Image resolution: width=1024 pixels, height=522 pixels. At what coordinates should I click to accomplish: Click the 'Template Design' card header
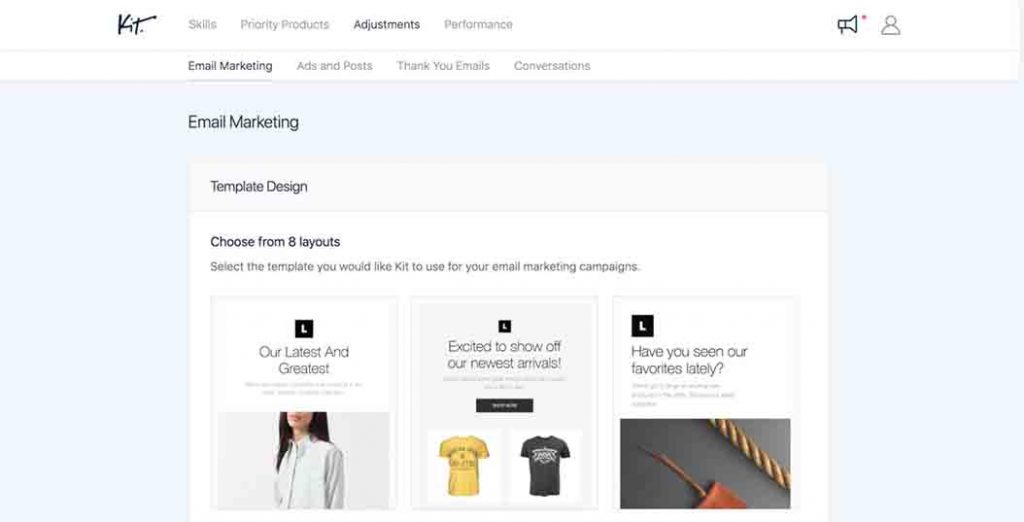pos(508,187)
